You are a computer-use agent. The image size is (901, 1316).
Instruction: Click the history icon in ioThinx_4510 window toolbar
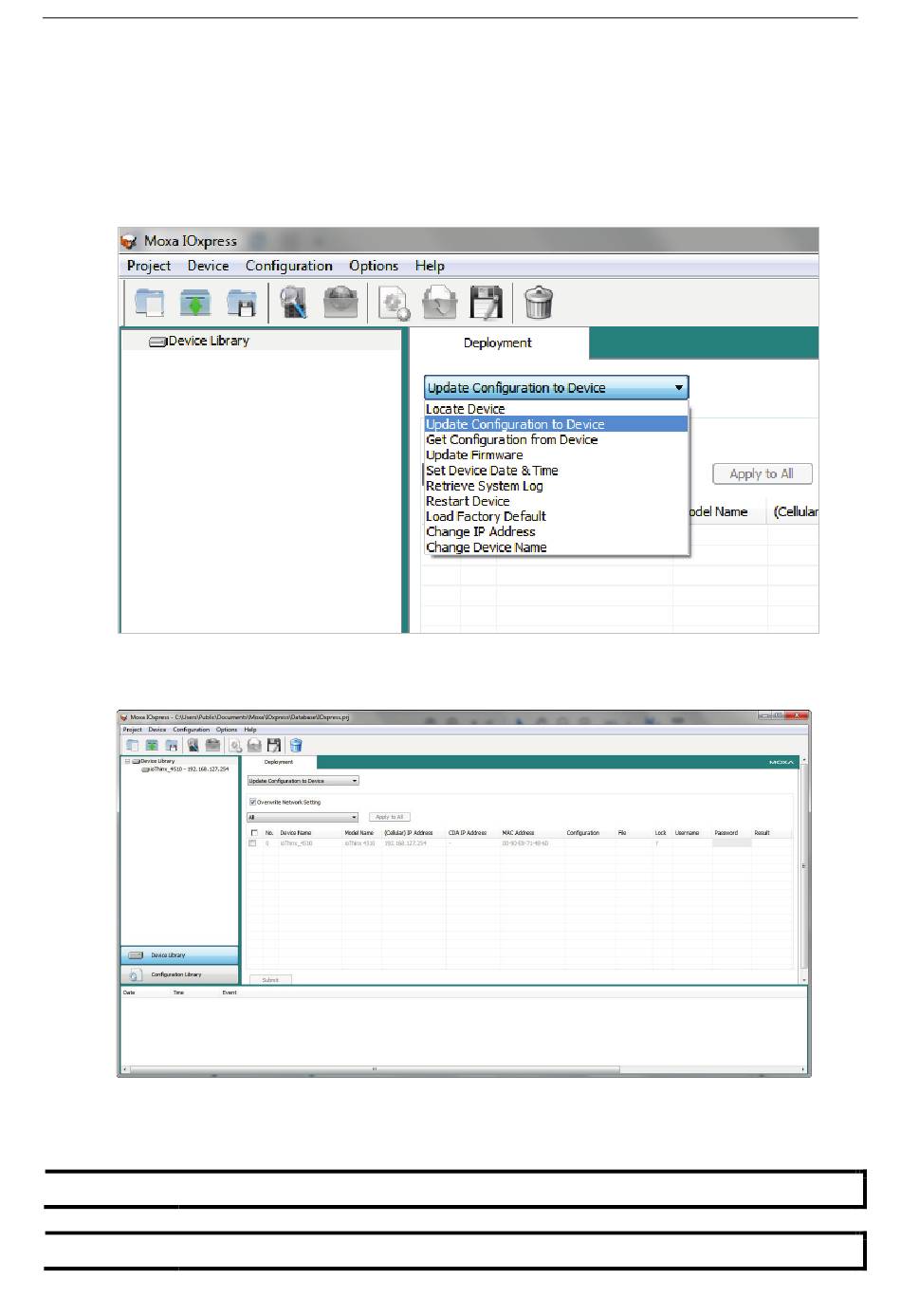pyautogui.click(x=254, y=746)
